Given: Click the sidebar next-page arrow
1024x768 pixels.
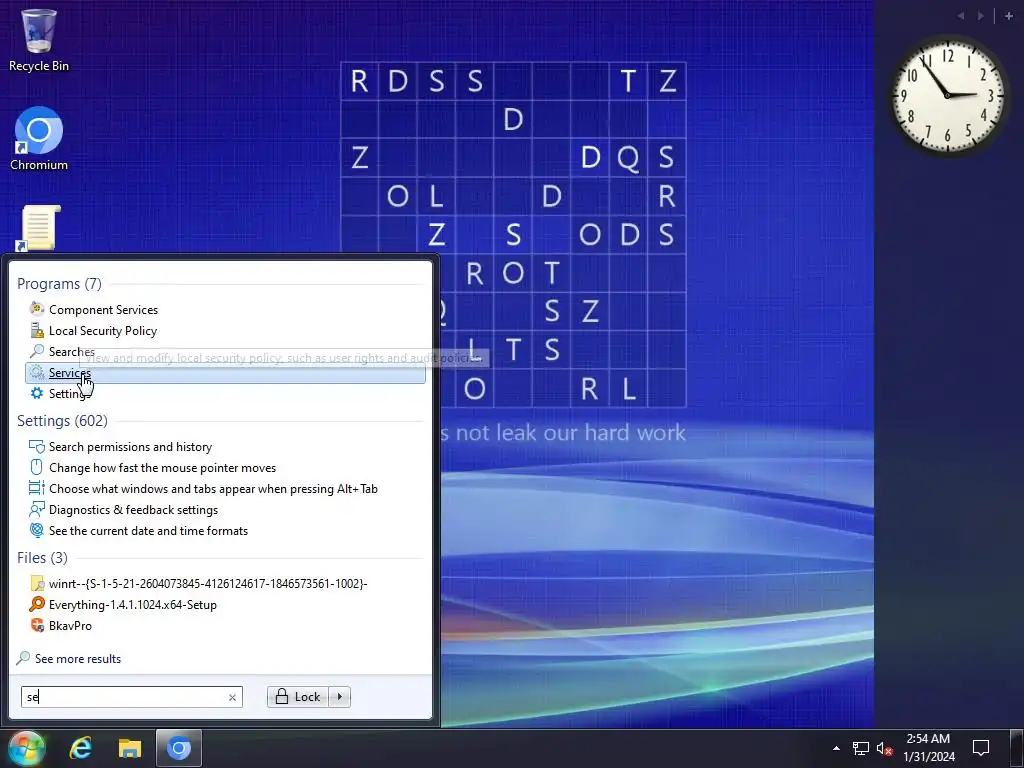Looking at the screenshot, I should coord(981,16).
